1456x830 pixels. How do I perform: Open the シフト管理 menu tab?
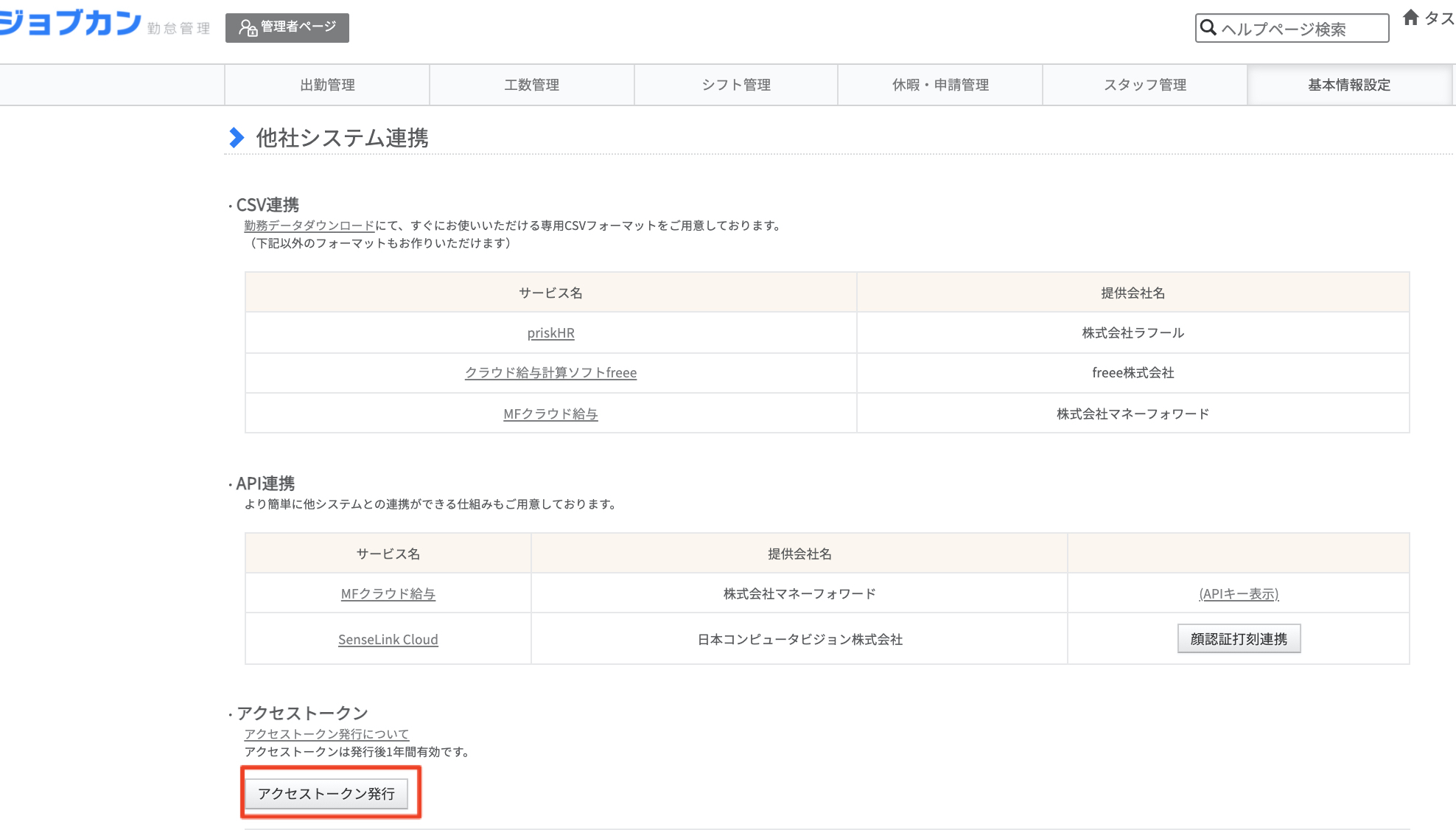735,85
